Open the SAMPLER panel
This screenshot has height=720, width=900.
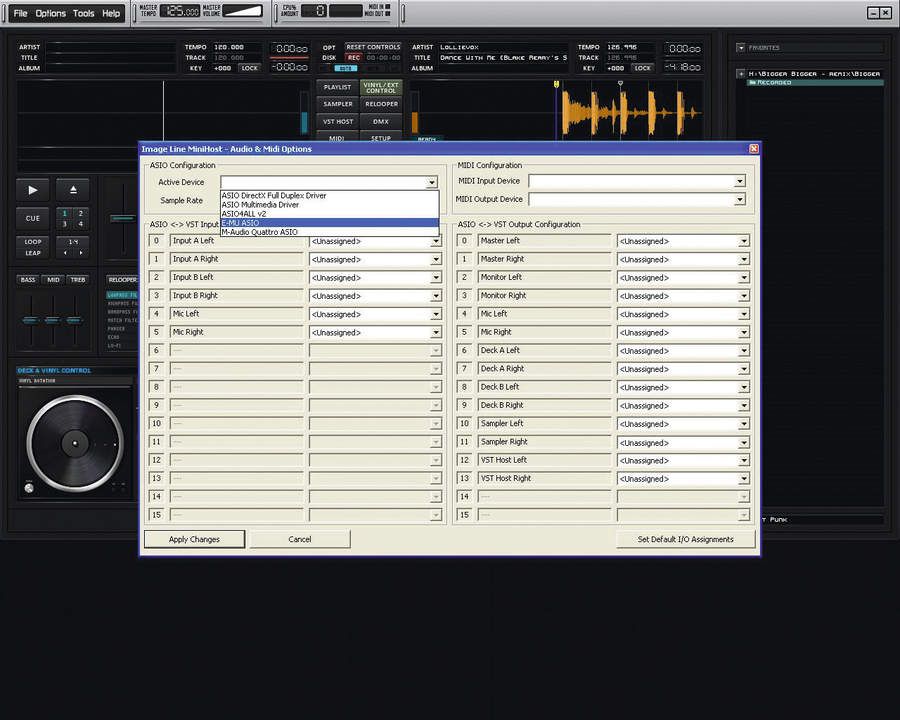(337, 104)
